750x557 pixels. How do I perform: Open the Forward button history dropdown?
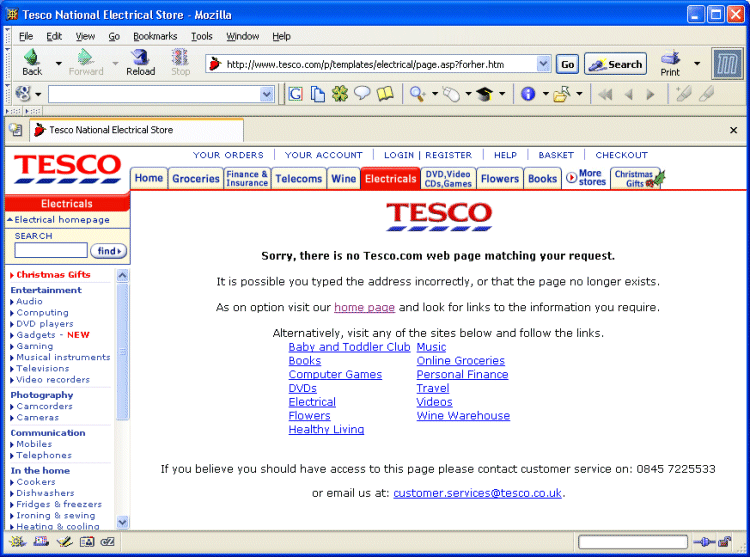(x=115, y=64)
